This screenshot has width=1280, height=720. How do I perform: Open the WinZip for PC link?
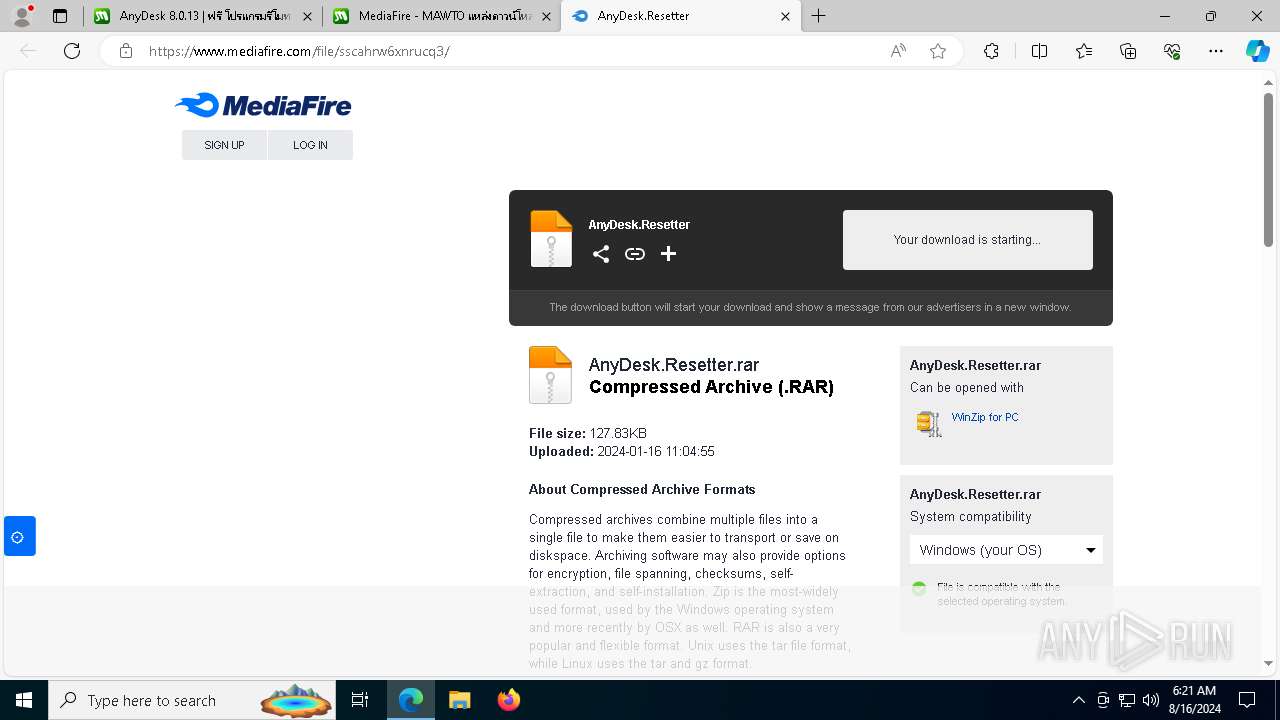pyautogui.click(x=985, y=417)
